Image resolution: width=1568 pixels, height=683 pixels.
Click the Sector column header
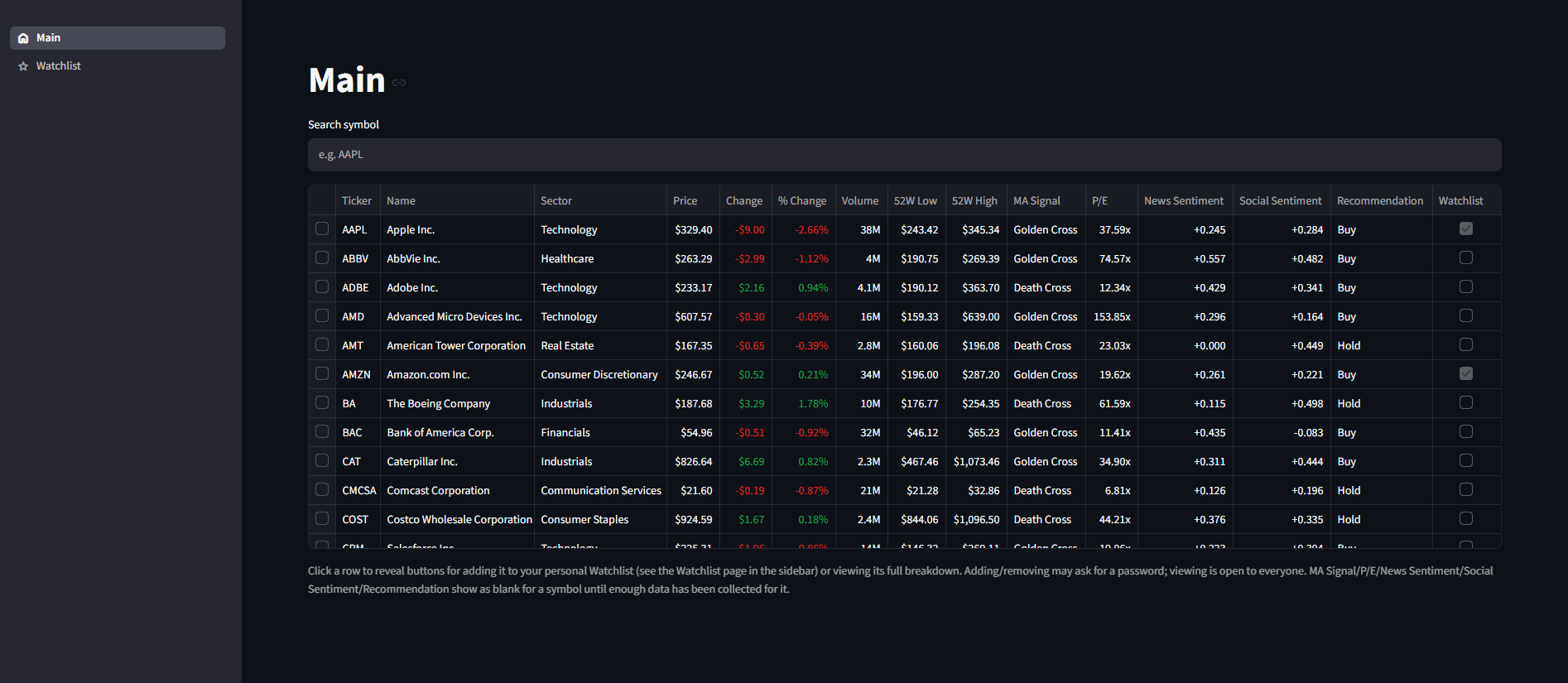click(600, 200)
